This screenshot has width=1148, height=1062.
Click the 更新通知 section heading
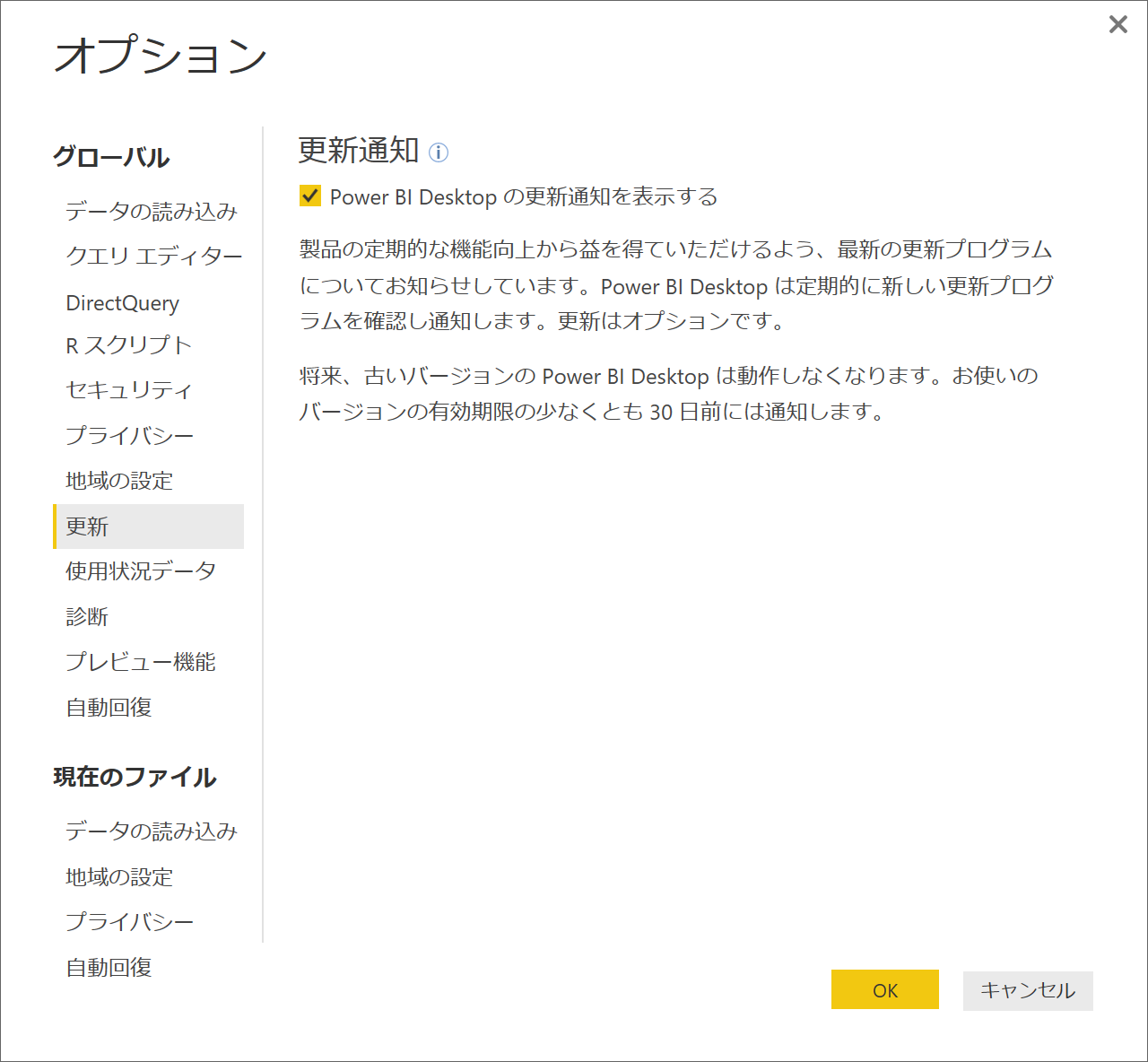coord(358,150)
